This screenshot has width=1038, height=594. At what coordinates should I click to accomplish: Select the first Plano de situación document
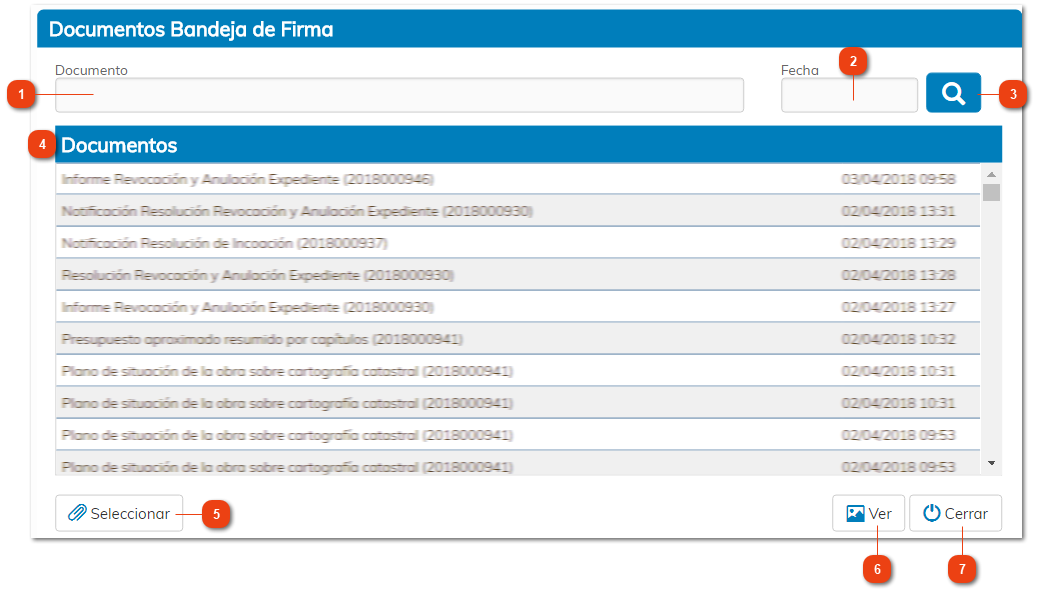tap(400, 370)
